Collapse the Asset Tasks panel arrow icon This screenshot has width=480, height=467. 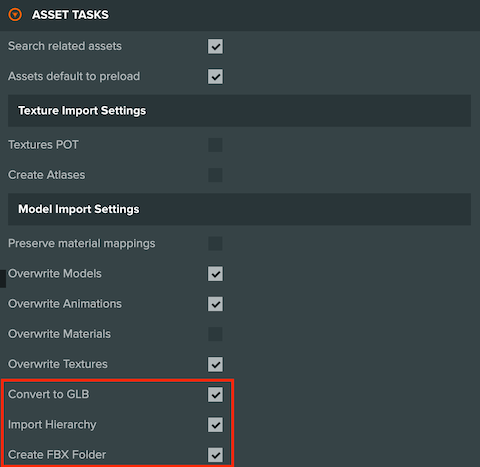(15, 15)
